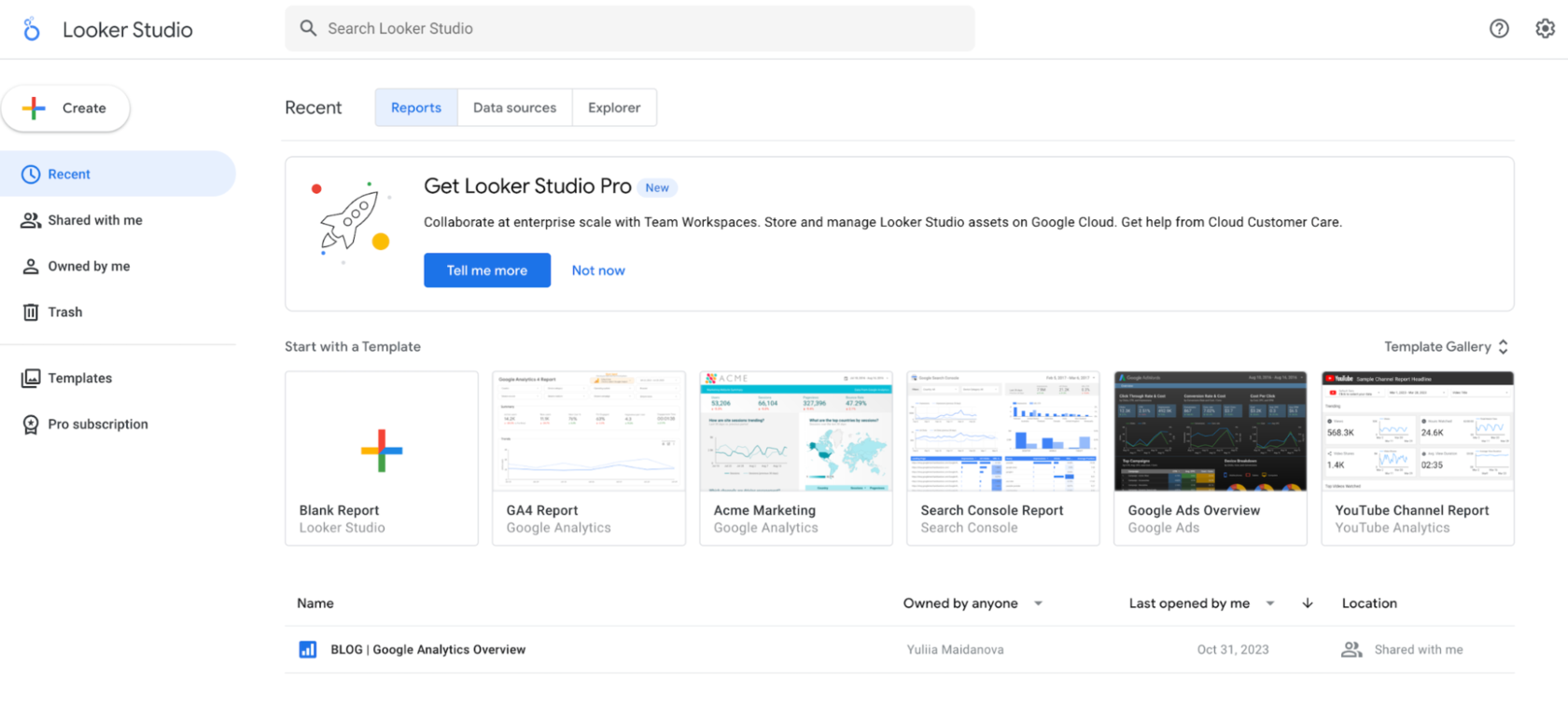Image resolution: width=1568 pixels, height=721 pixels.
Task: Open the help question mark icon
Action: (1499, 29)
